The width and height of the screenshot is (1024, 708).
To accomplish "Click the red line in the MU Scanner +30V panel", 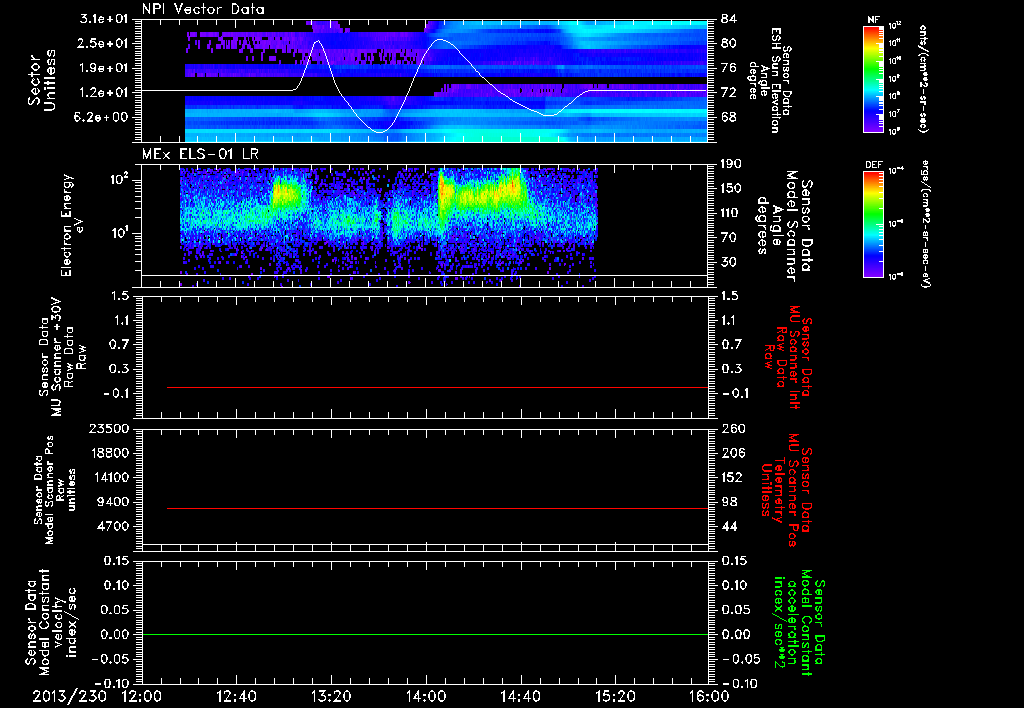I will (x=438, y=387).
